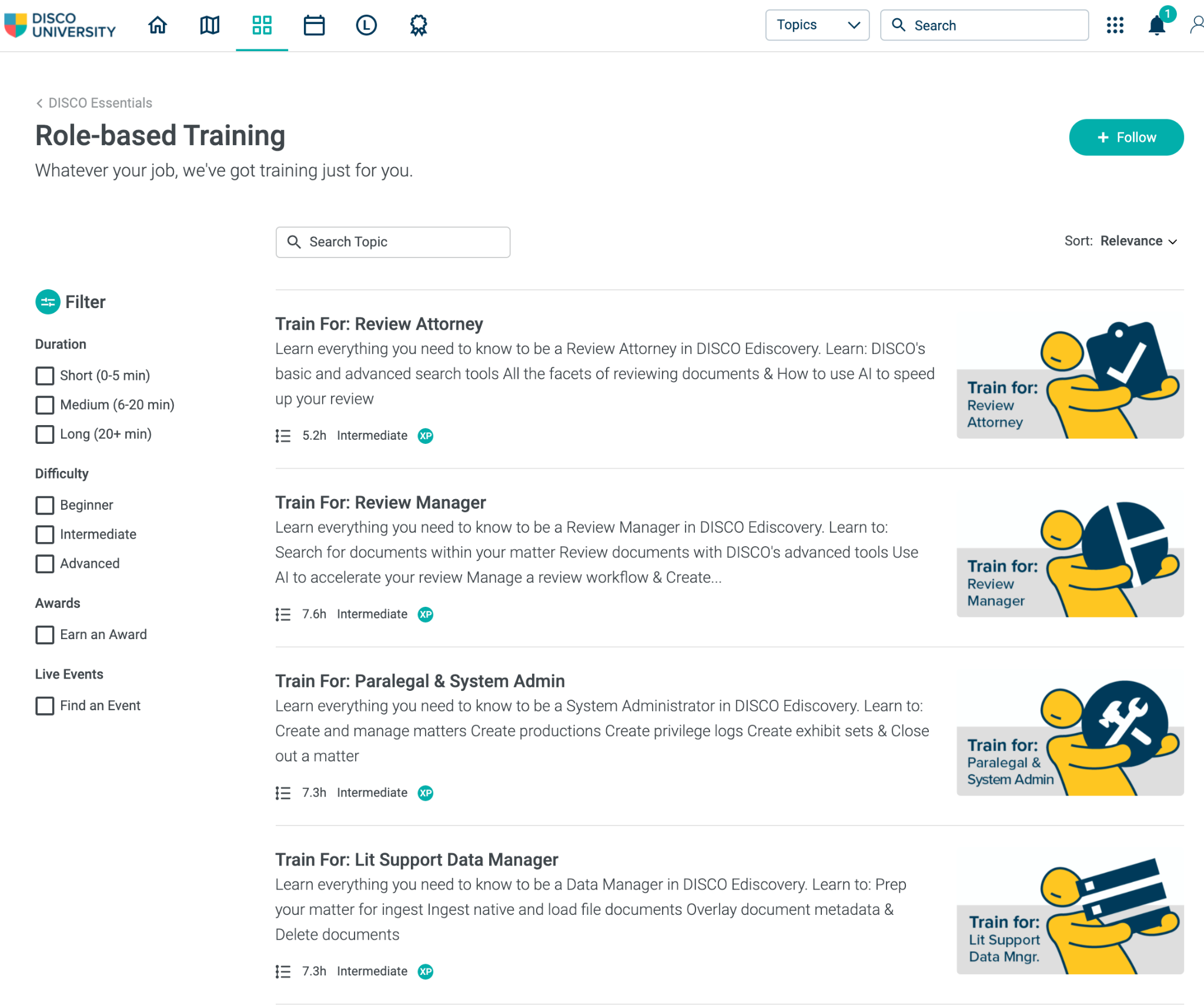
Task: Select the Advanced difficulty checkbox
Action: coord(45,564)
